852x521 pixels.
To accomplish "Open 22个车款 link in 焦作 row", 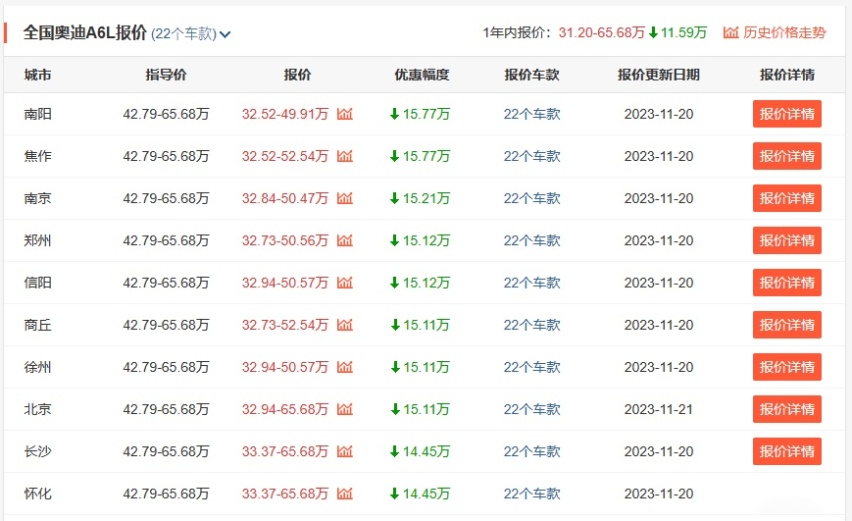I will click(531, 156).
